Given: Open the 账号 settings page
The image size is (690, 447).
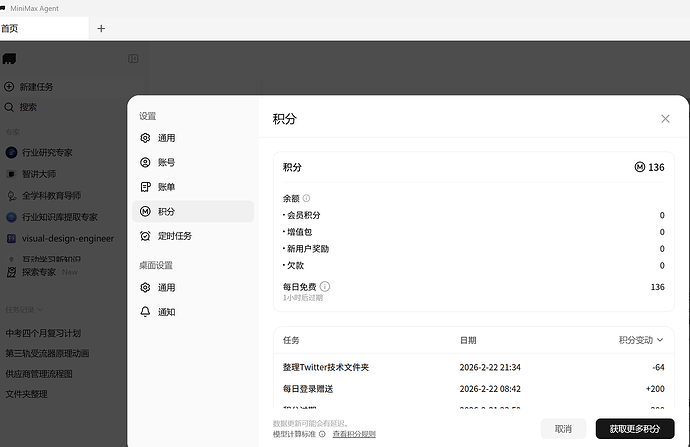Looking at the screenshot, I should click(x=193, y=162).
